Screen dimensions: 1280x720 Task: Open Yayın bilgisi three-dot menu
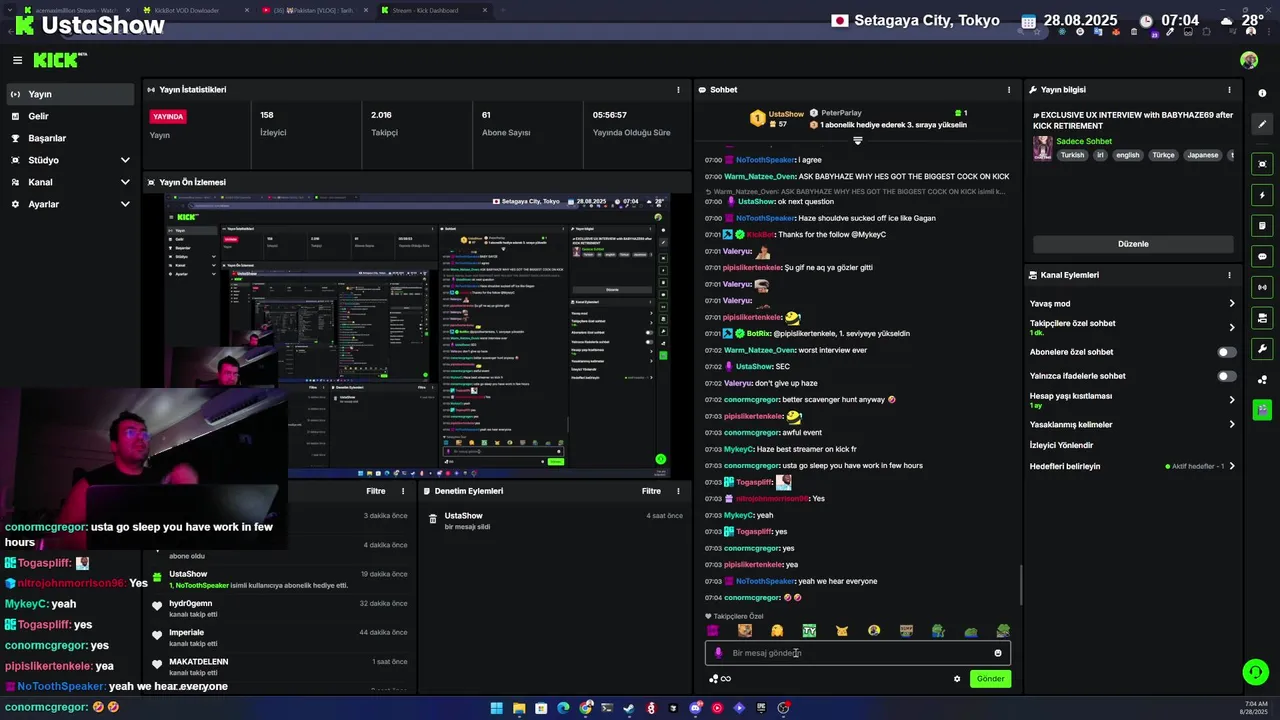pos(1229,90)
